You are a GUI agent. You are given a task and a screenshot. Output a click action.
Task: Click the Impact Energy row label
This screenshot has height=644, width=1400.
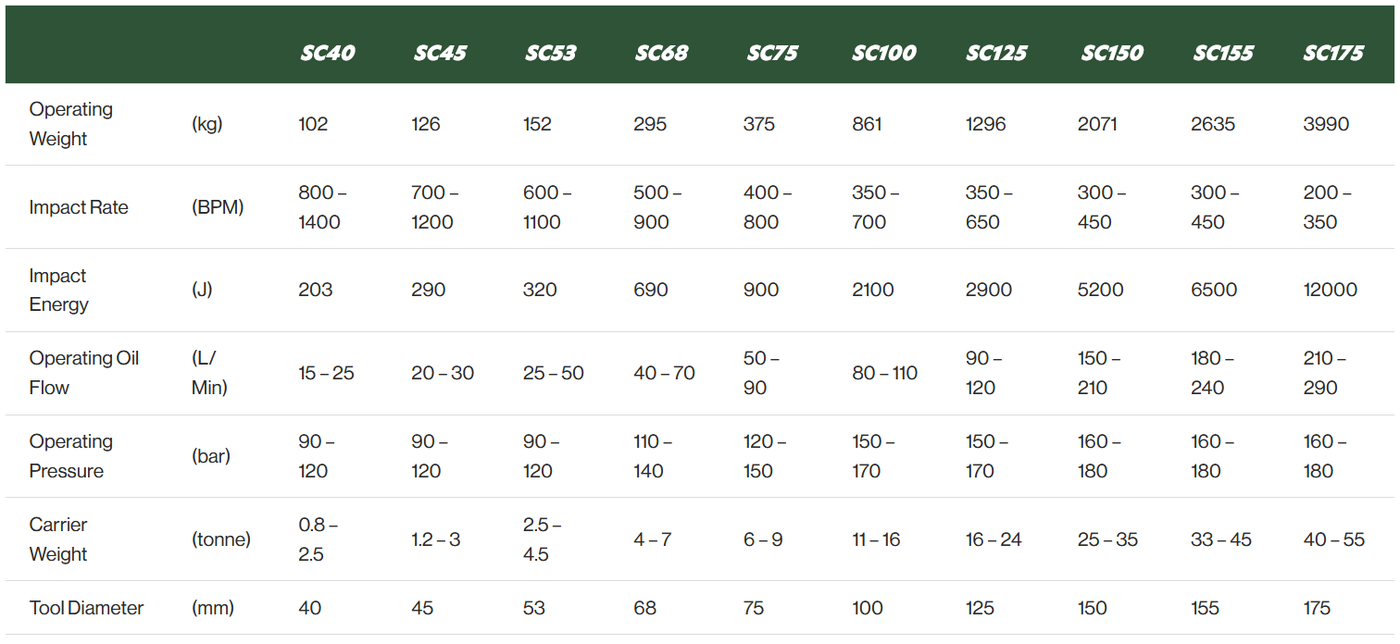[58, 290]
